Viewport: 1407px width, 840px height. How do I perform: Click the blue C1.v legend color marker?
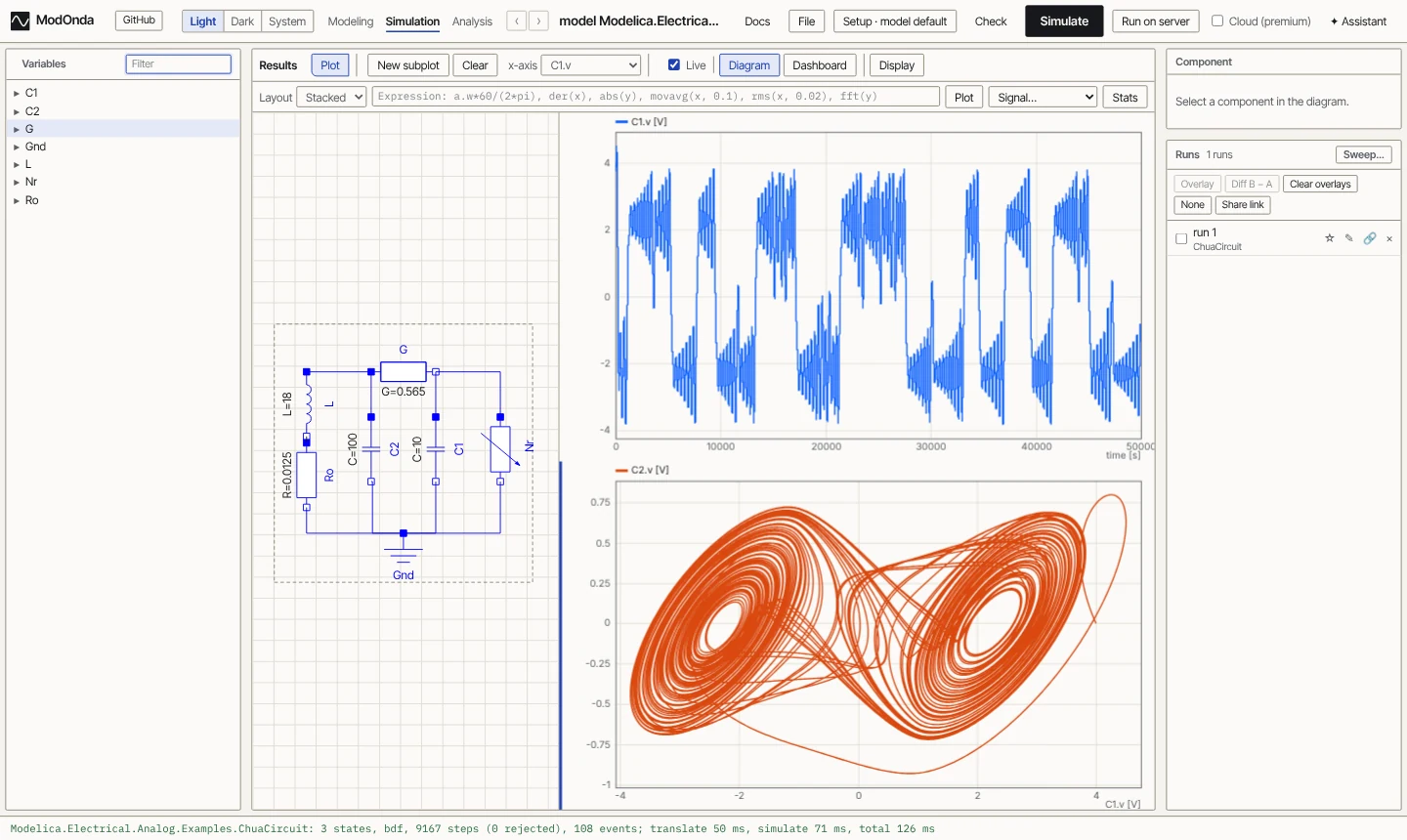[x=621, y=122]
